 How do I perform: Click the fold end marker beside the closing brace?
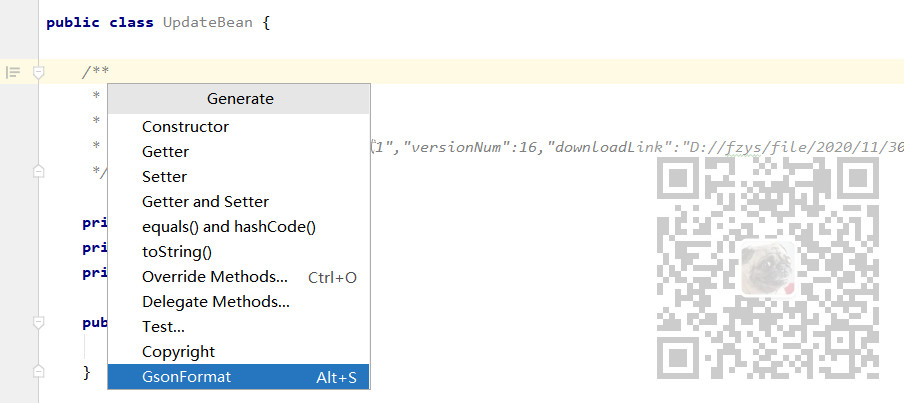(x=39, y=372)
